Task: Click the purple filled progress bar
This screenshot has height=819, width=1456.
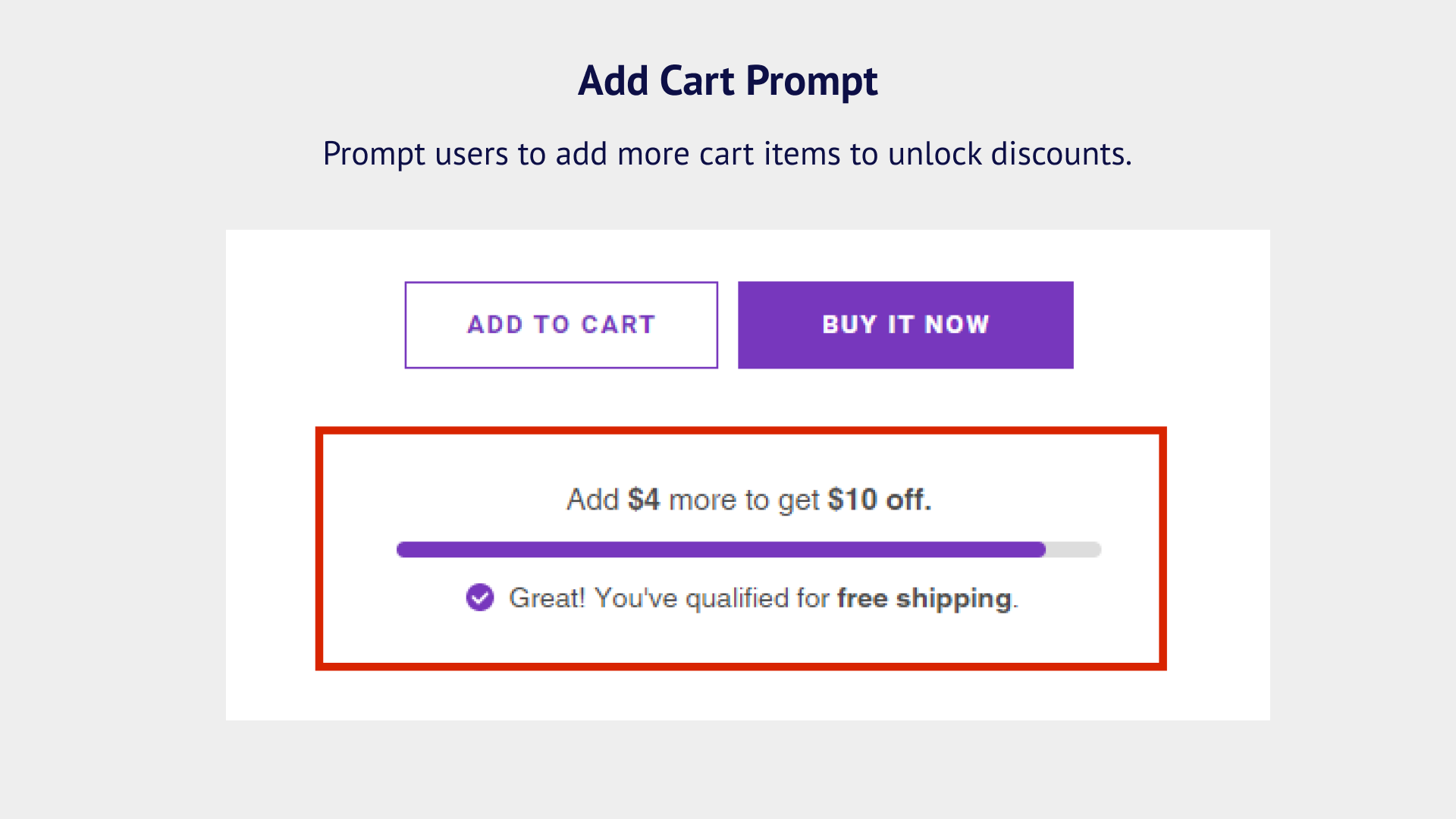Action: (x=720, y=550)
